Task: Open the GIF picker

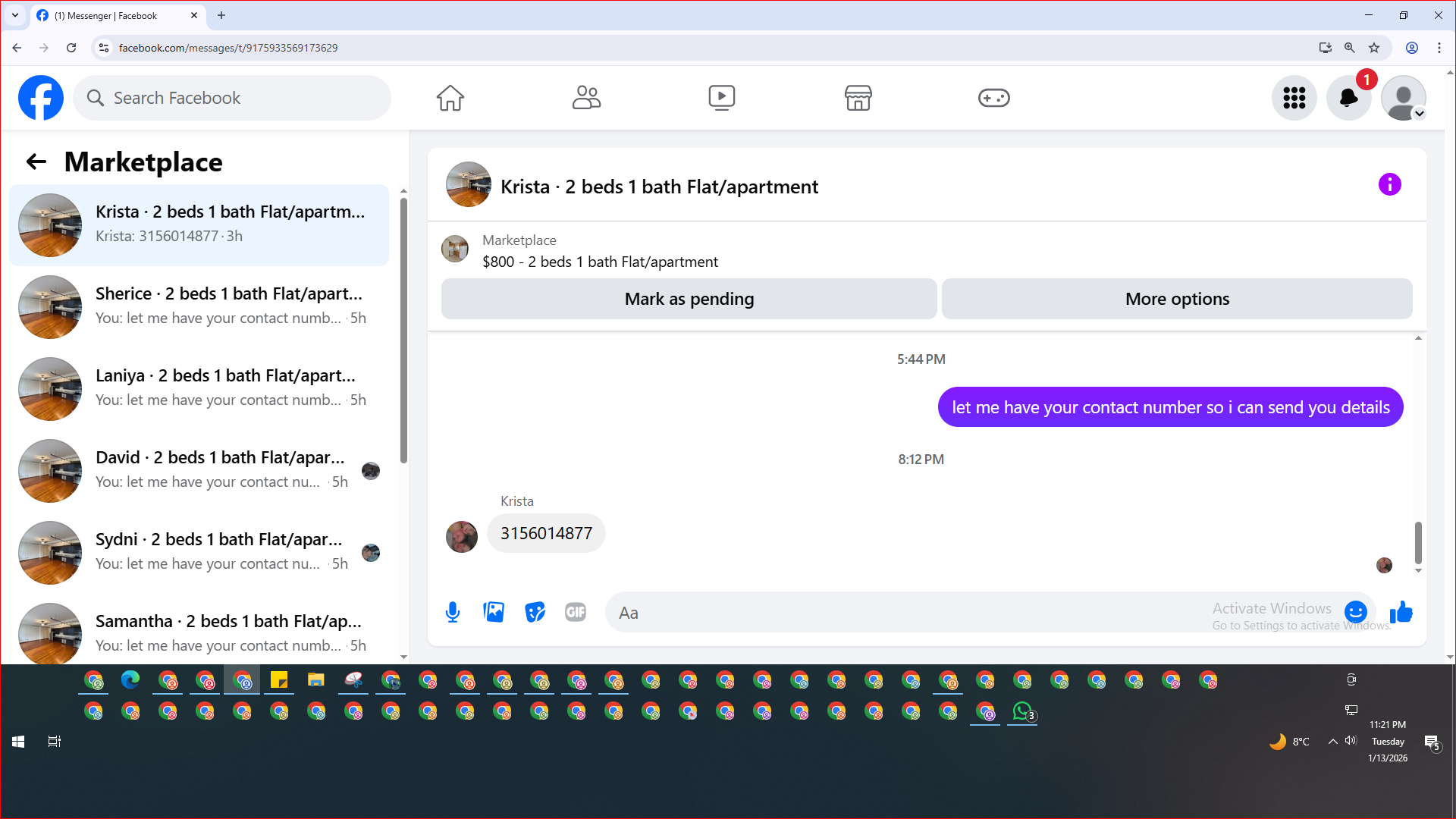Action: pos(576,612)
